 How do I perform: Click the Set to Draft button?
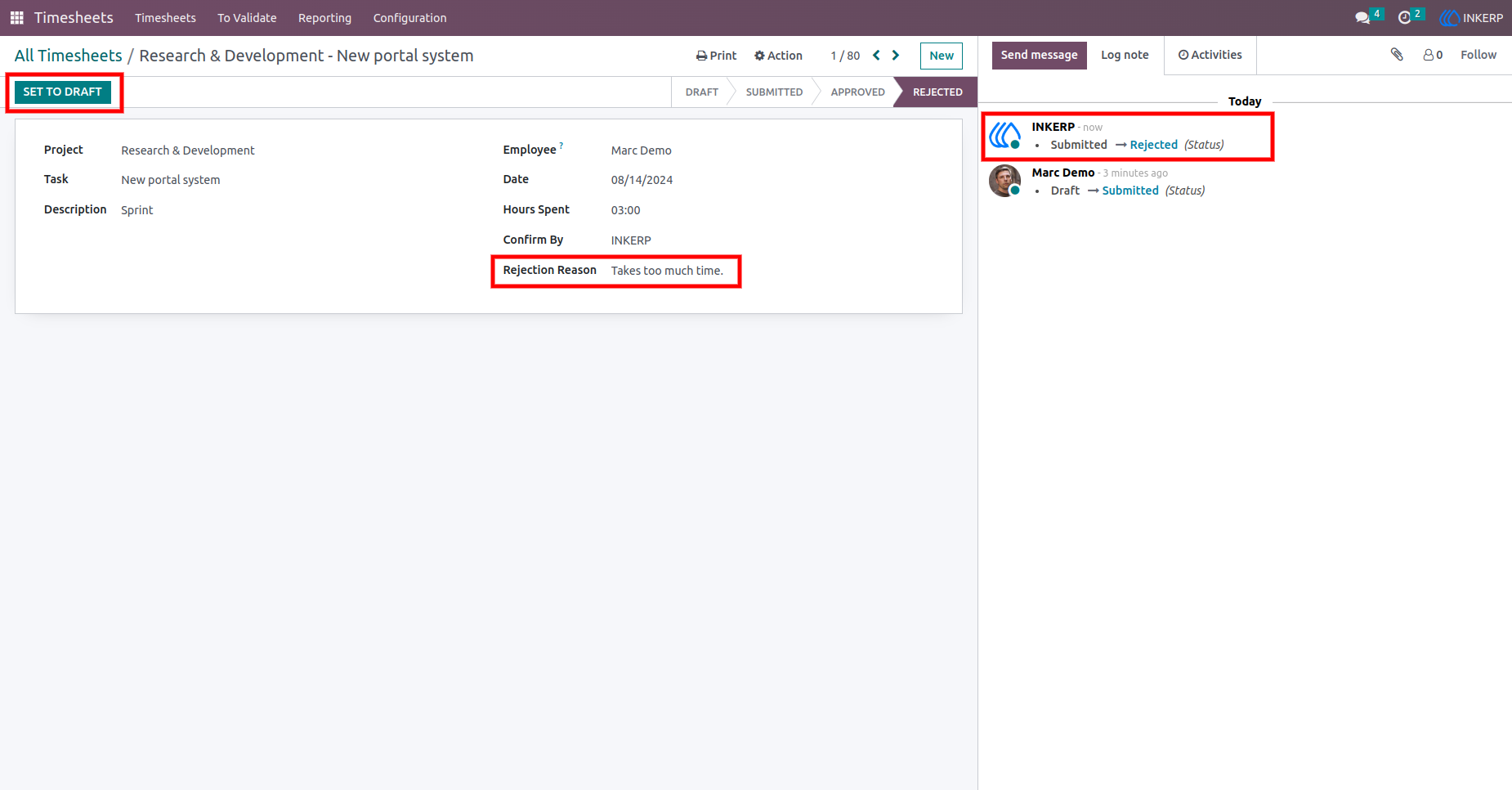point(62,92)
